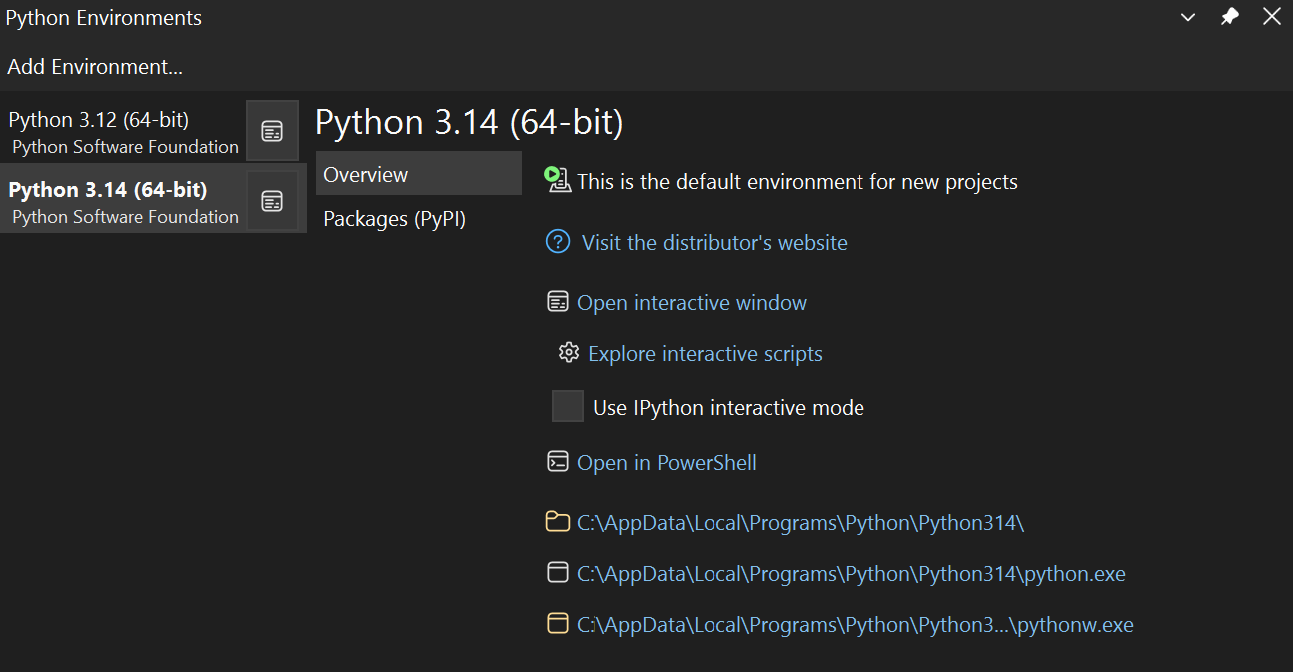Click the question mark help icon

click(x=557, y=241)
